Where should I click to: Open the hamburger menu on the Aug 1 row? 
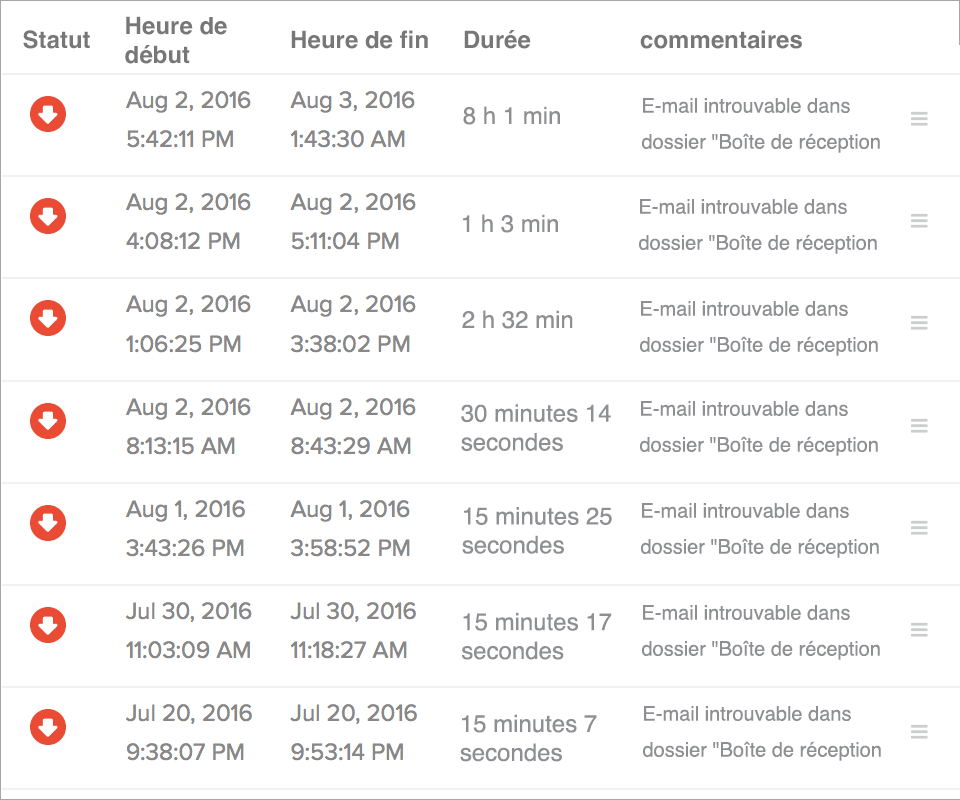(919, 527)
